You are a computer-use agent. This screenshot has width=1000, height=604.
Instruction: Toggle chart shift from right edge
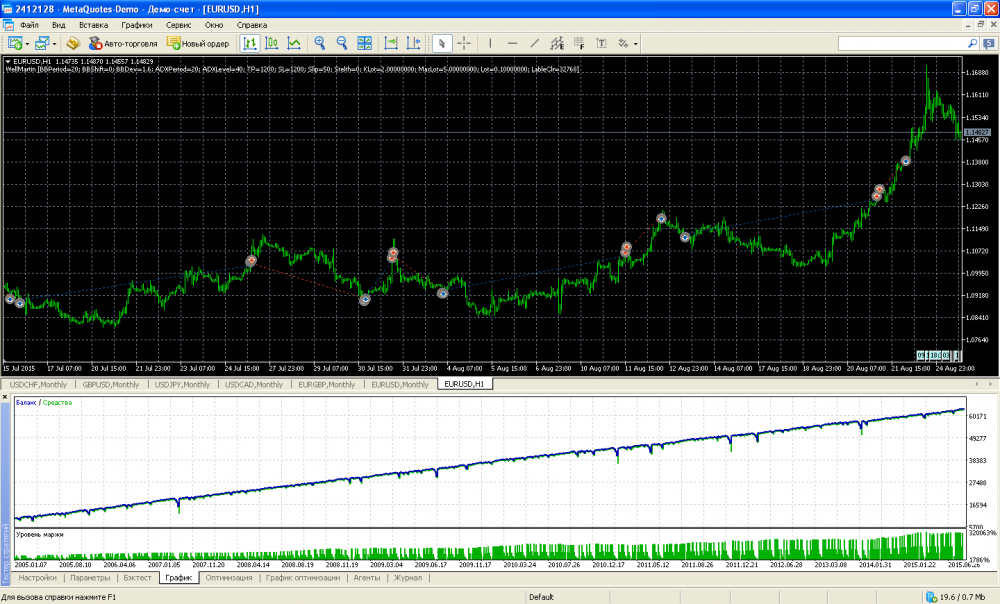413,43
